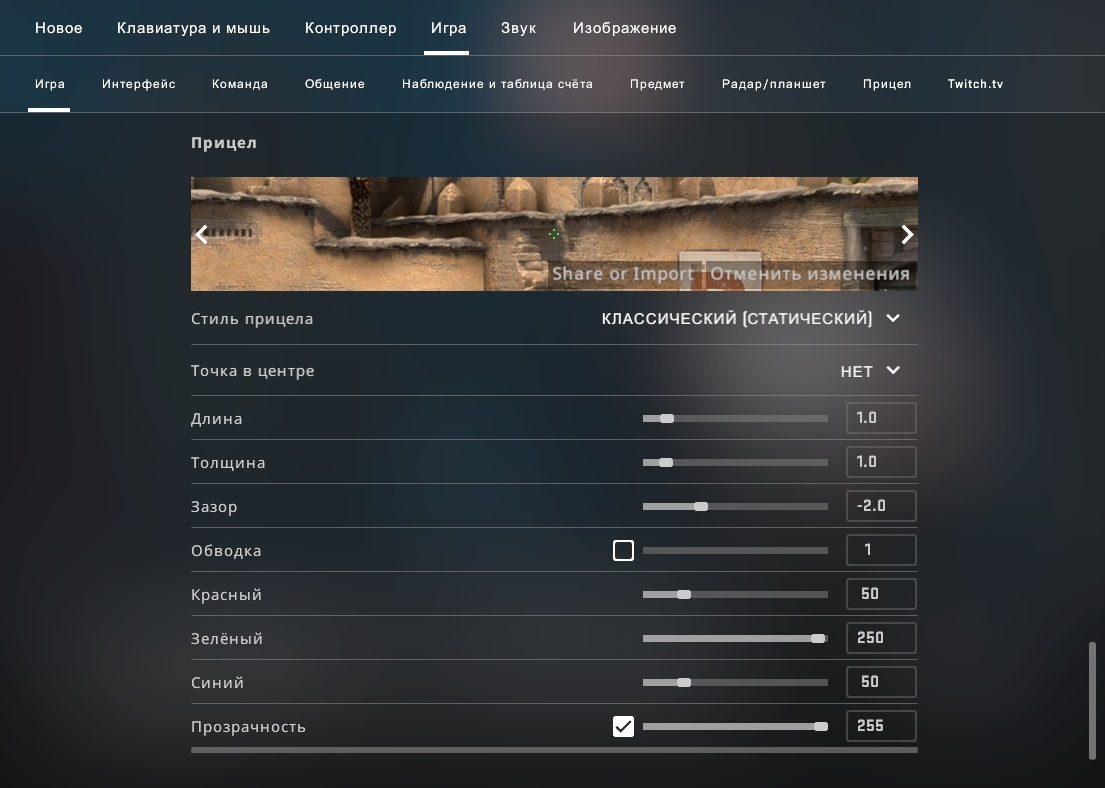Screen dimensions: 1105x788
Task: Go to the Радар/планшет sub-tab
Action: [x=773, y=84]
